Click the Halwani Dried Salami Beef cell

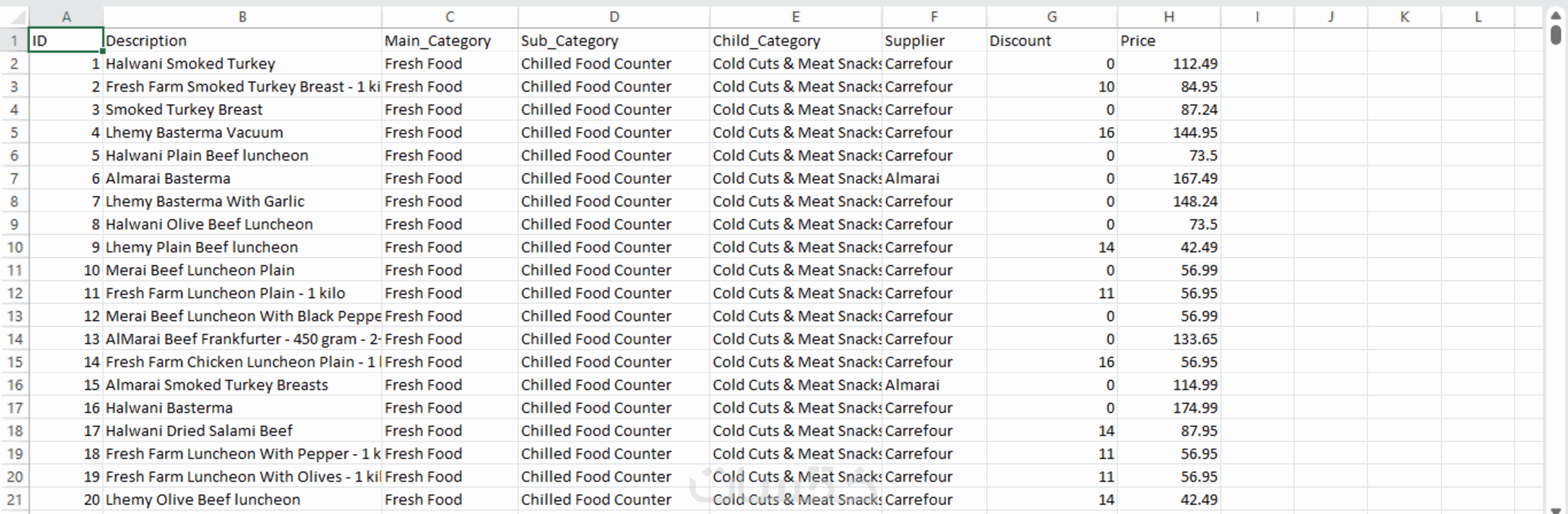(242, 431)
